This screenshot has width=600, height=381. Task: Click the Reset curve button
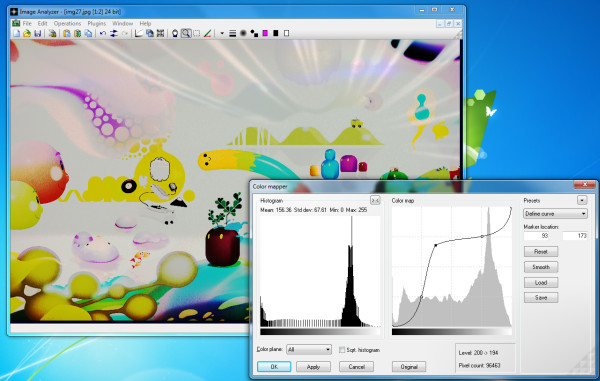[541, 251]
